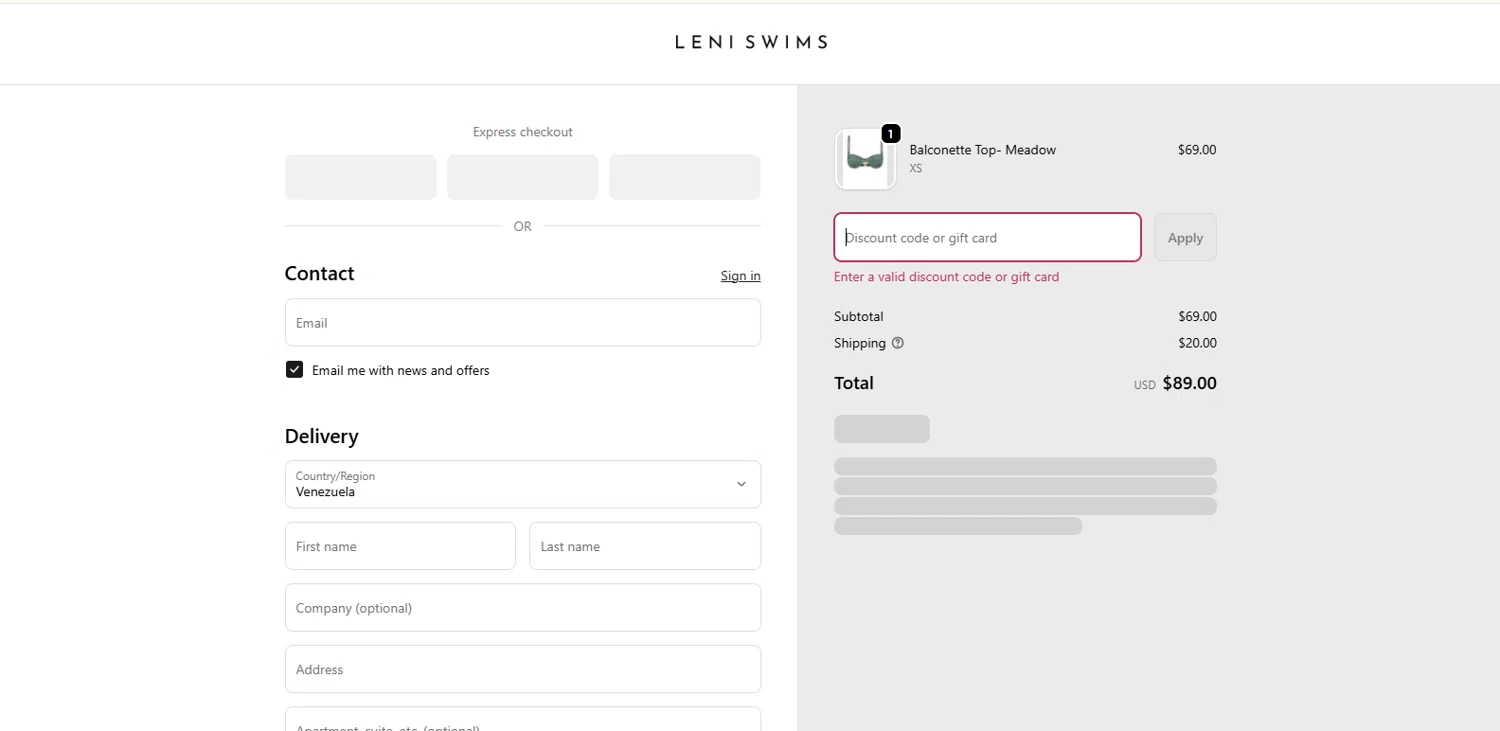Viewport: 1500px width, 731px height.
Task: Click the $20.00 shipping cost
Action: pyautogui.click(x=1197, y=343)
